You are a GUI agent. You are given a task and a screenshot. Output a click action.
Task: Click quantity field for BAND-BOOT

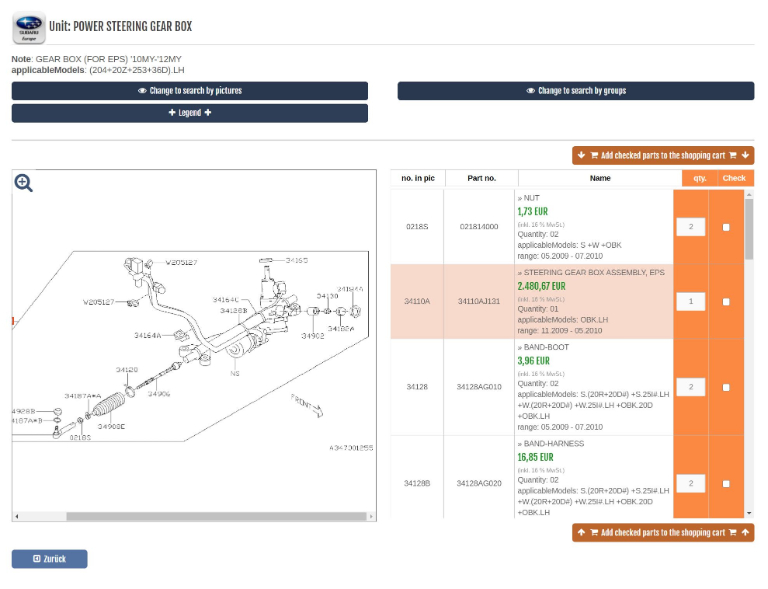pos(690,387)
